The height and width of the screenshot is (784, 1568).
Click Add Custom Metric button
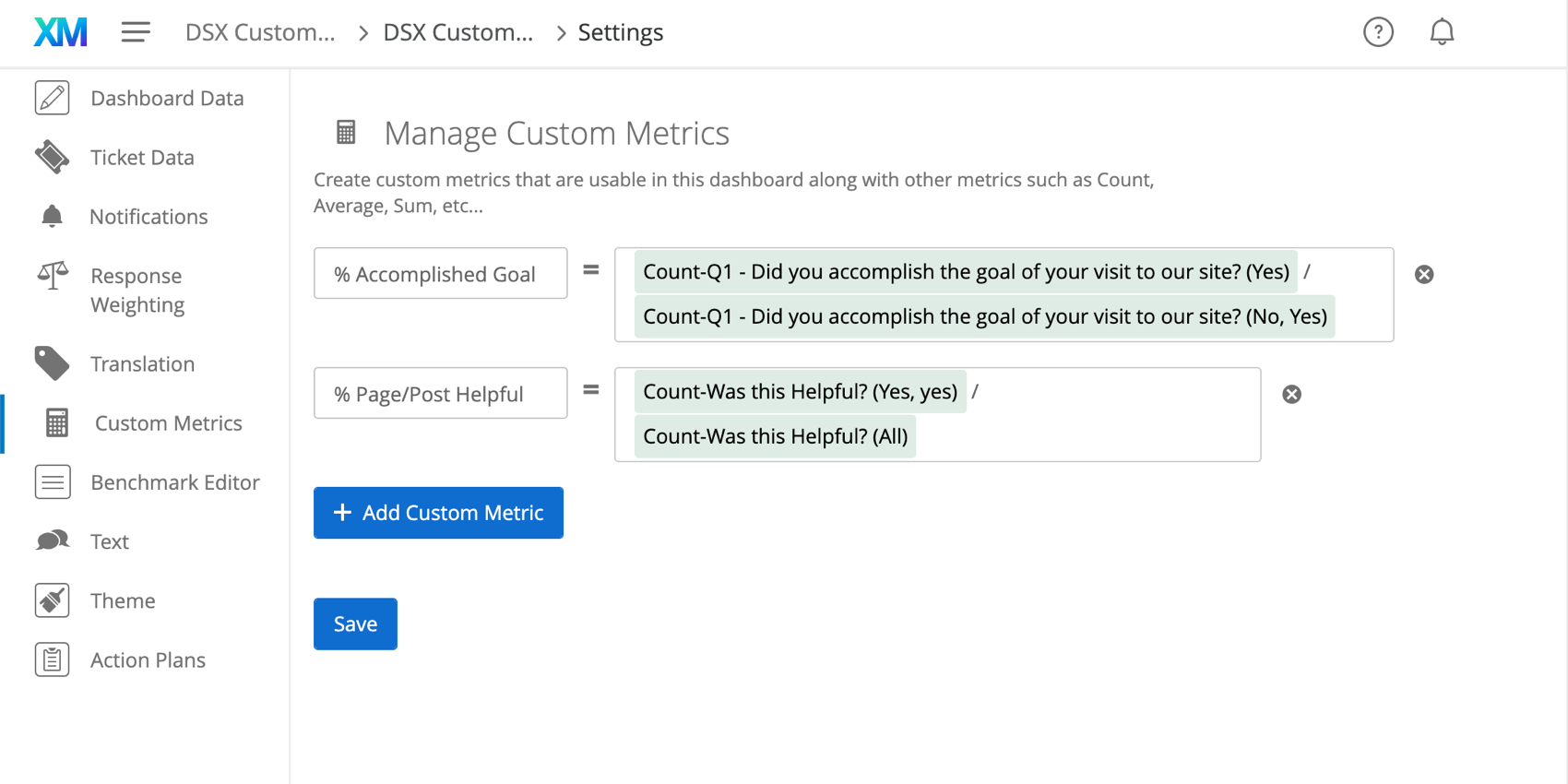[x=438, y=513]
